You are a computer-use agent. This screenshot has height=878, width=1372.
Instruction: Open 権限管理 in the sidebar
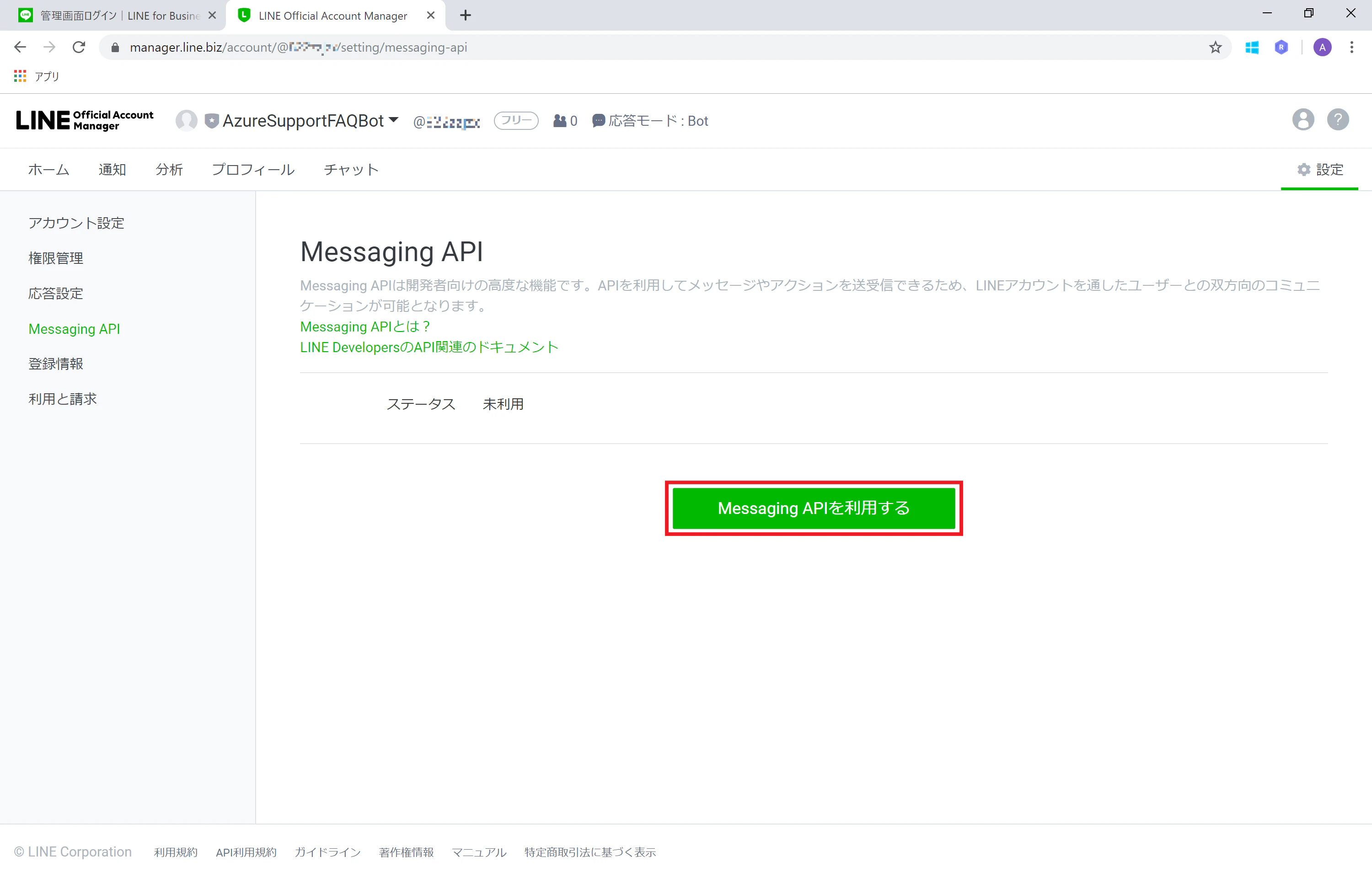[x=56, y=258]
